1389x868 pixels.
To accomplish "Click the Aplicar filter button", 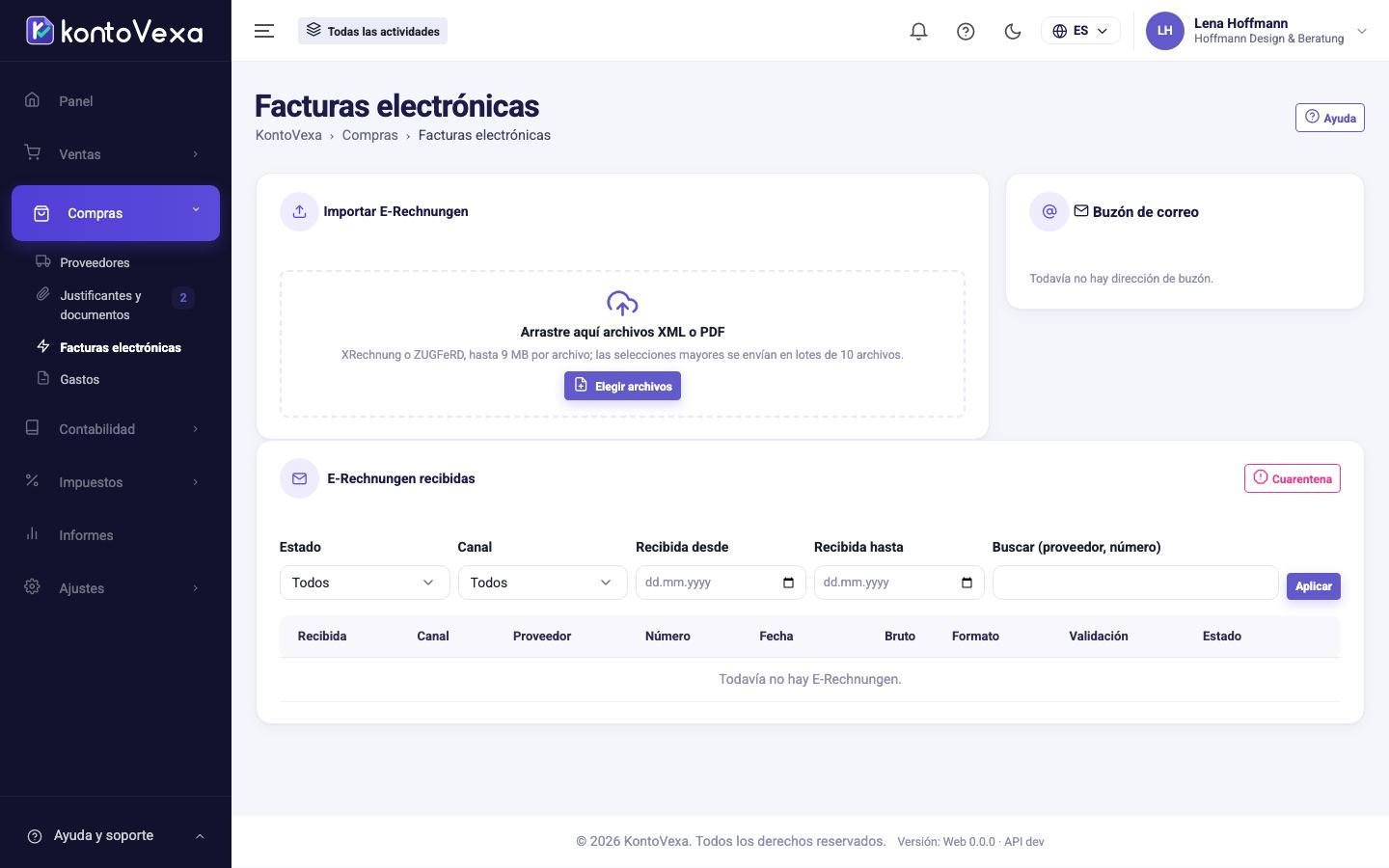I will pyautogui.click(x=1314, y=585).
